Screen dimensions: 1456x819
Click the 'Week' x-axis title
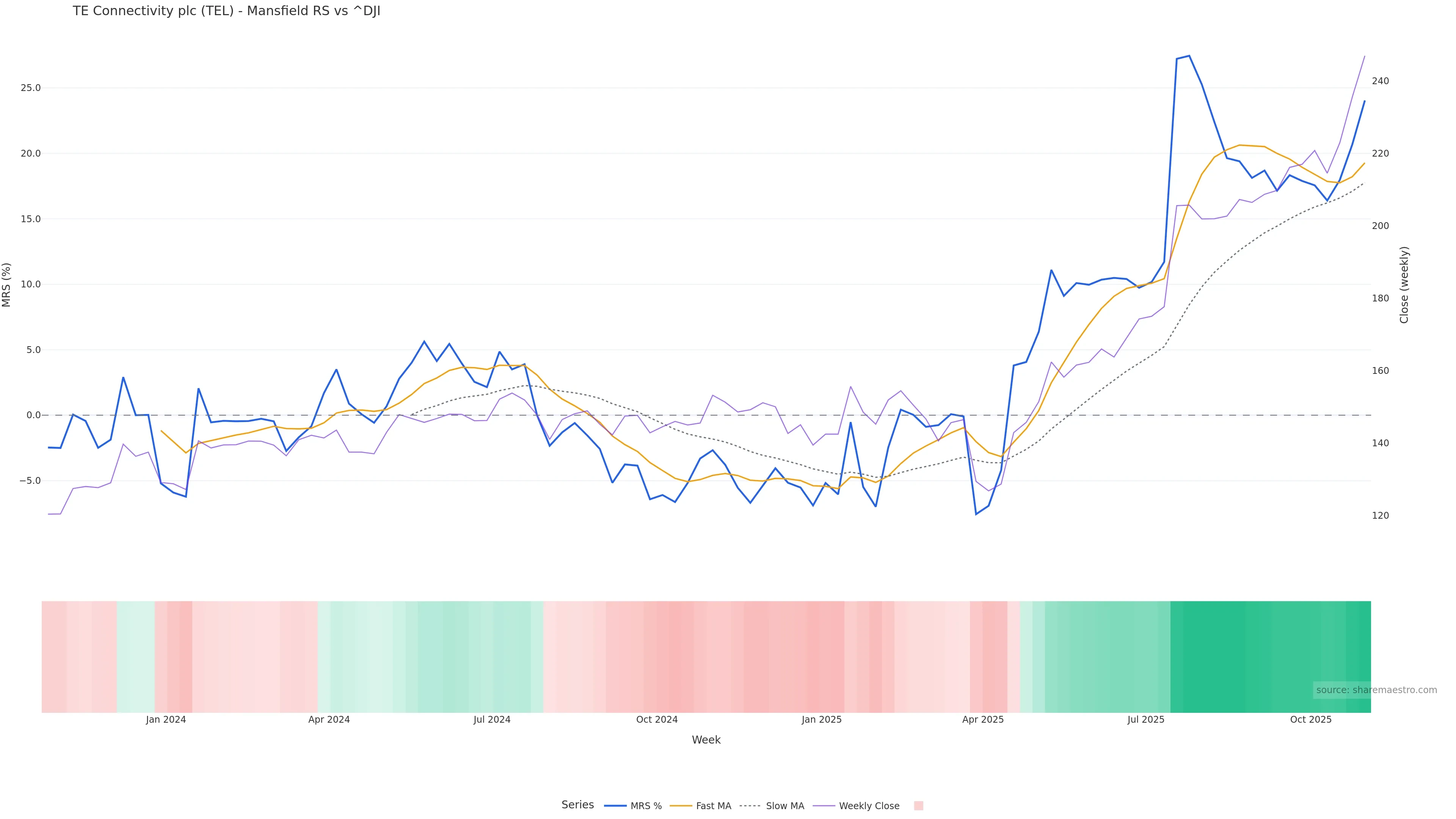(706, 740)
